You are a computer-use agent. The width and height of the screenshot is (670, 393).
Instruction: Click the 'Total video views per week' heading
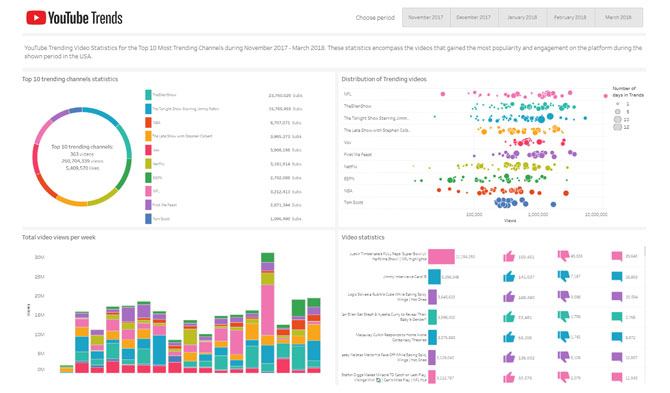59,237
